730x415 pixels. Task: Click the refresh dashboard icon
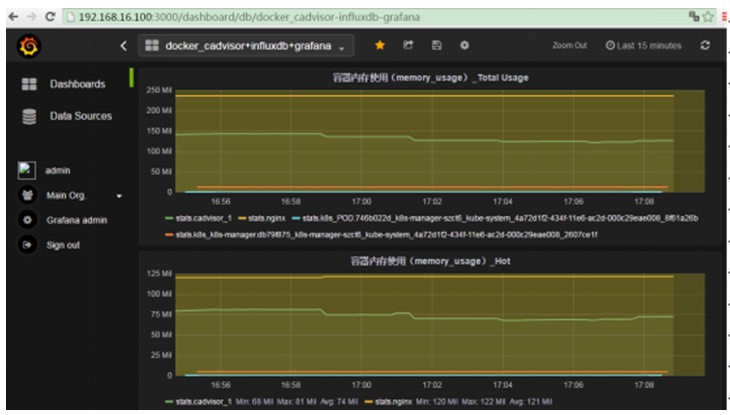pyautogui.click(x=705, y=45)
